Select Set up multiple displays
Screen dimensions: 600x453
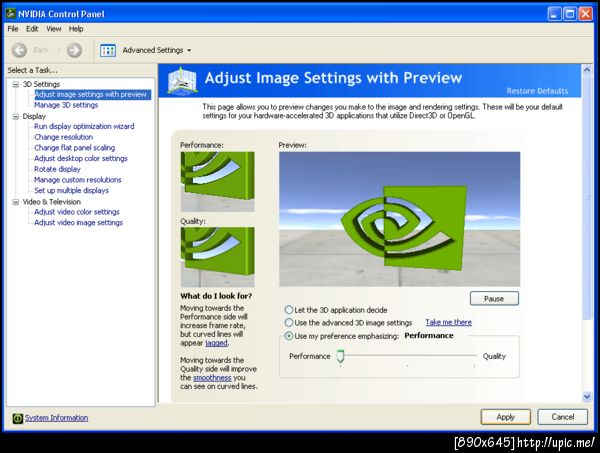click(72, 191)
